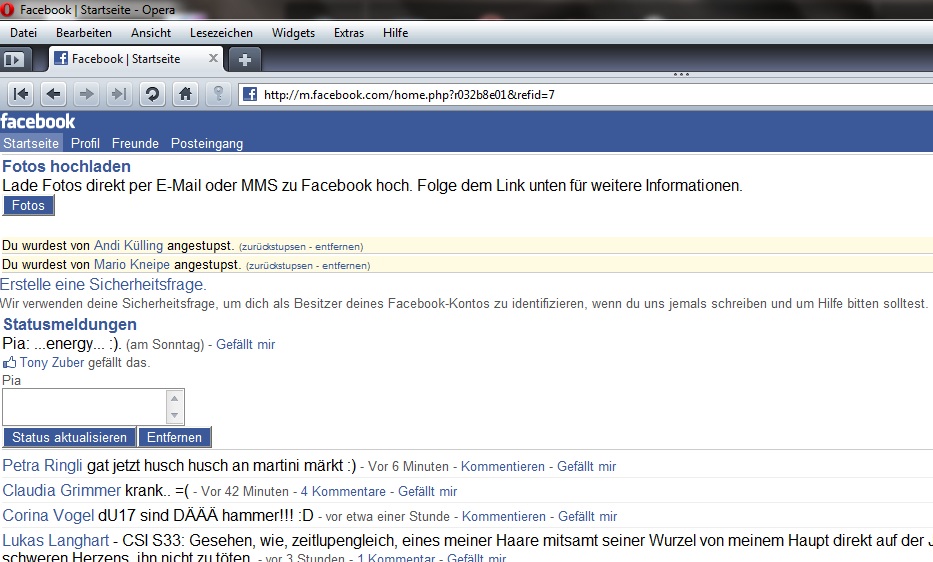Open the Widgets menu
This screenshot has height=562, width=933.
[x=293, y=33]
